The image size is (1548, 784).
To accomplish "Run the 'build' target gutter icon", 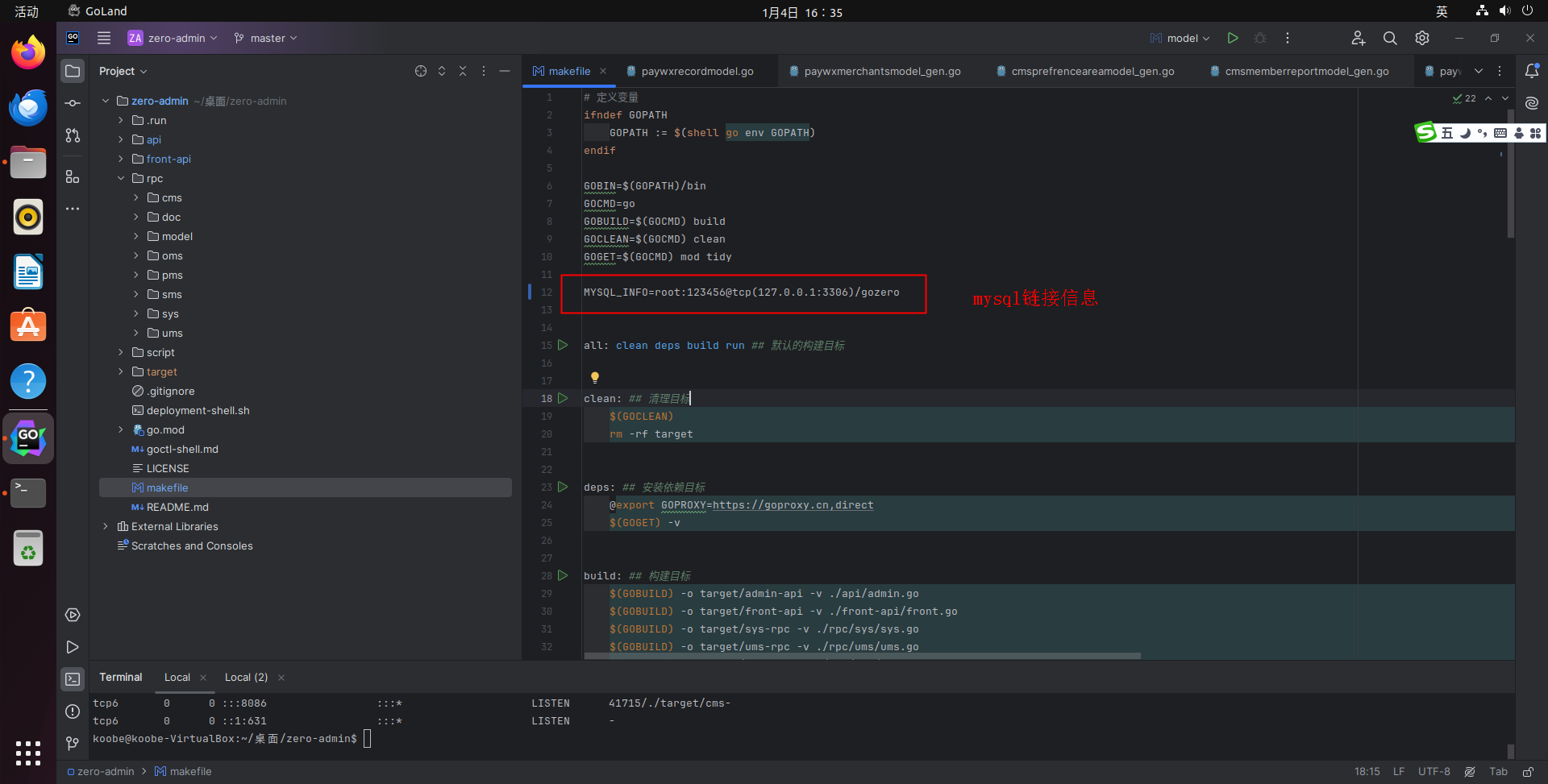I will pyautogui.click(x=563, y=575).
